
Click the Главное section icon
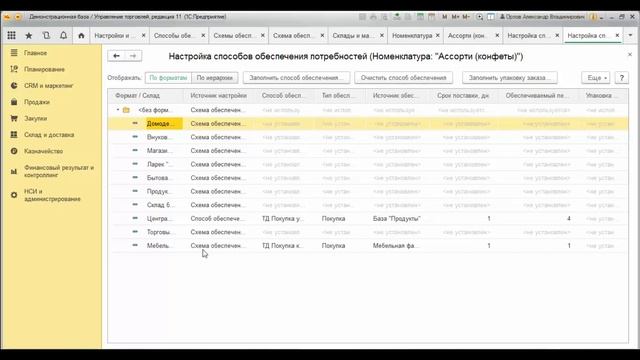tap(14, 53)
